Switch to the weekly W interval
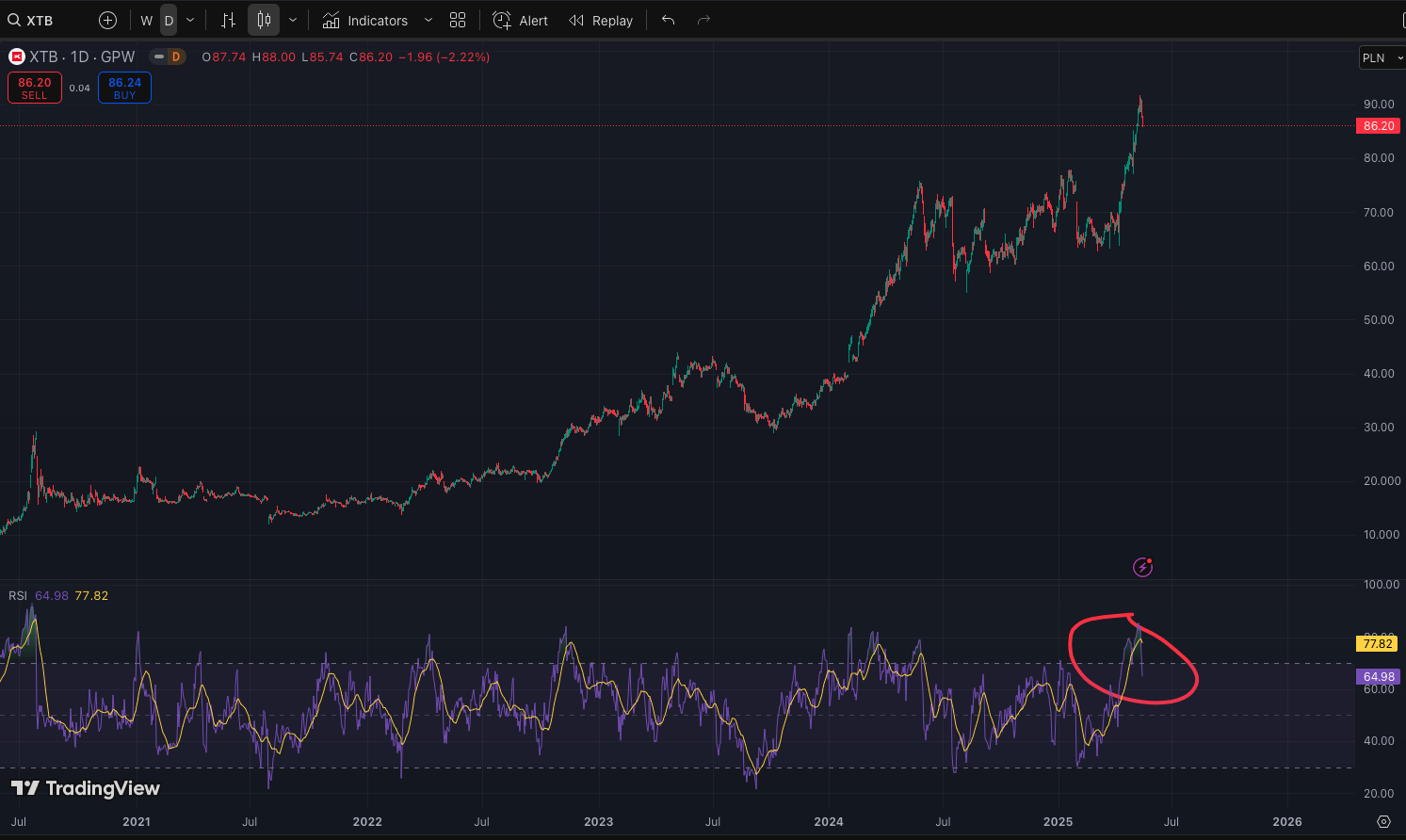The height and width of the screenshot is (840, 1406). [x=146, y=20]
